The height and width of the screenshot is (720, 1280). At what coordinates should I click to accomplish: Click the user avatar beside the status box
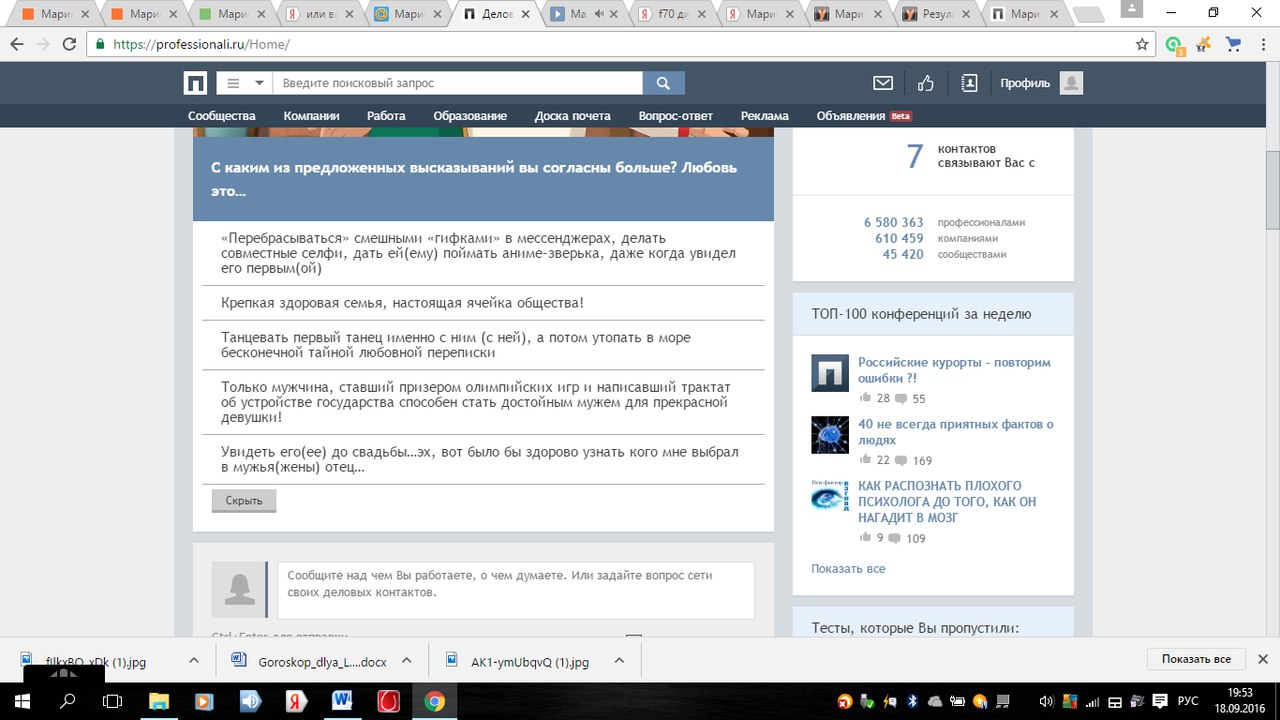tap(239, 590)
